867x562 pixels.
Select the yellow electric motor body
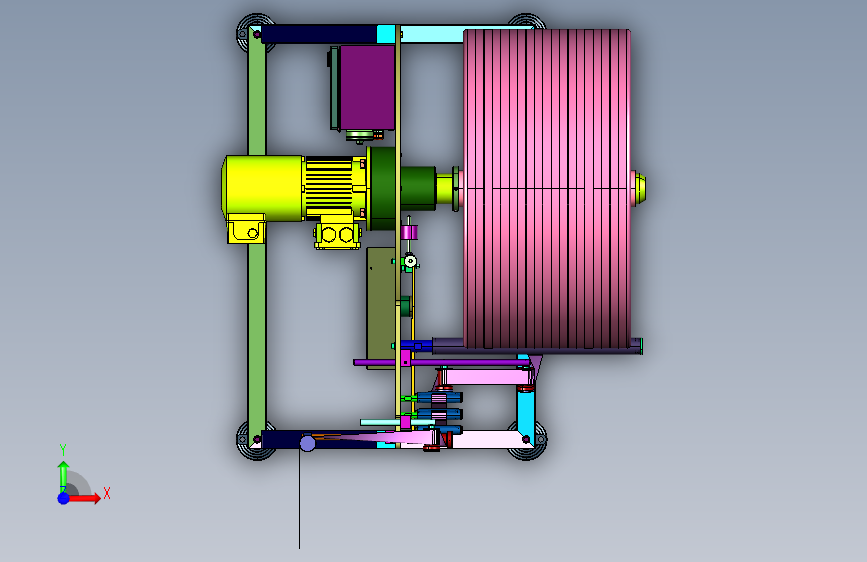[263, 188]
